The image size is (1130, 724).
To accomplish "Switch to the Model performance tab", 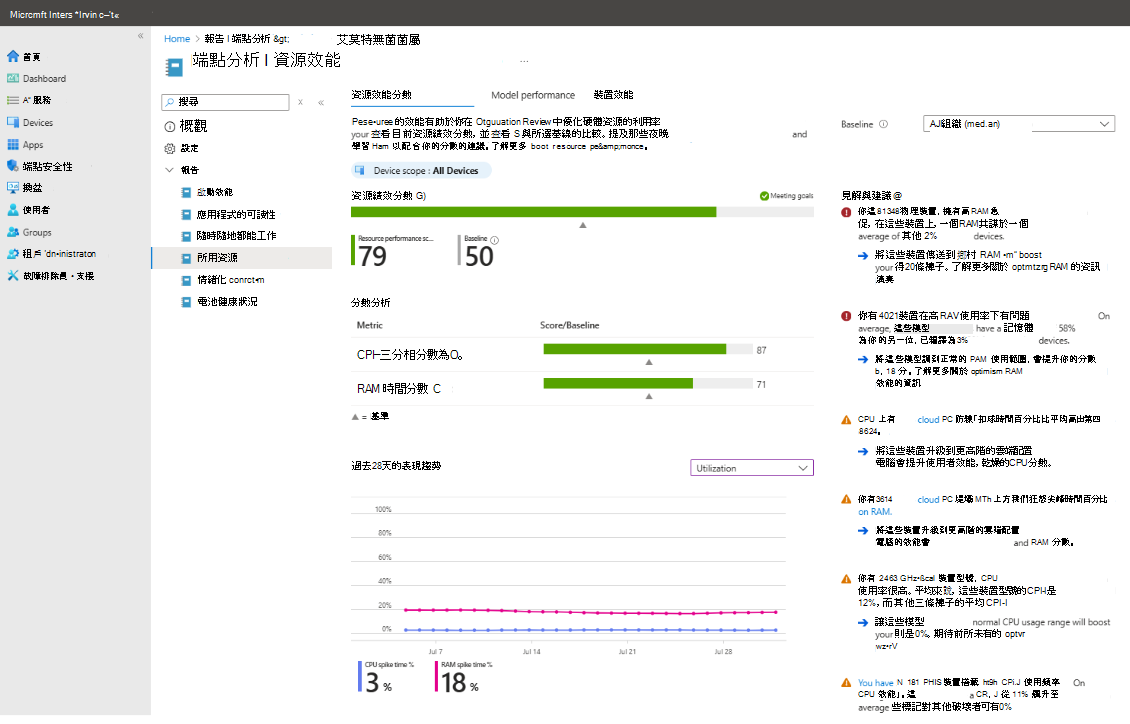I will pyautogui.click(x=533, y=95).
